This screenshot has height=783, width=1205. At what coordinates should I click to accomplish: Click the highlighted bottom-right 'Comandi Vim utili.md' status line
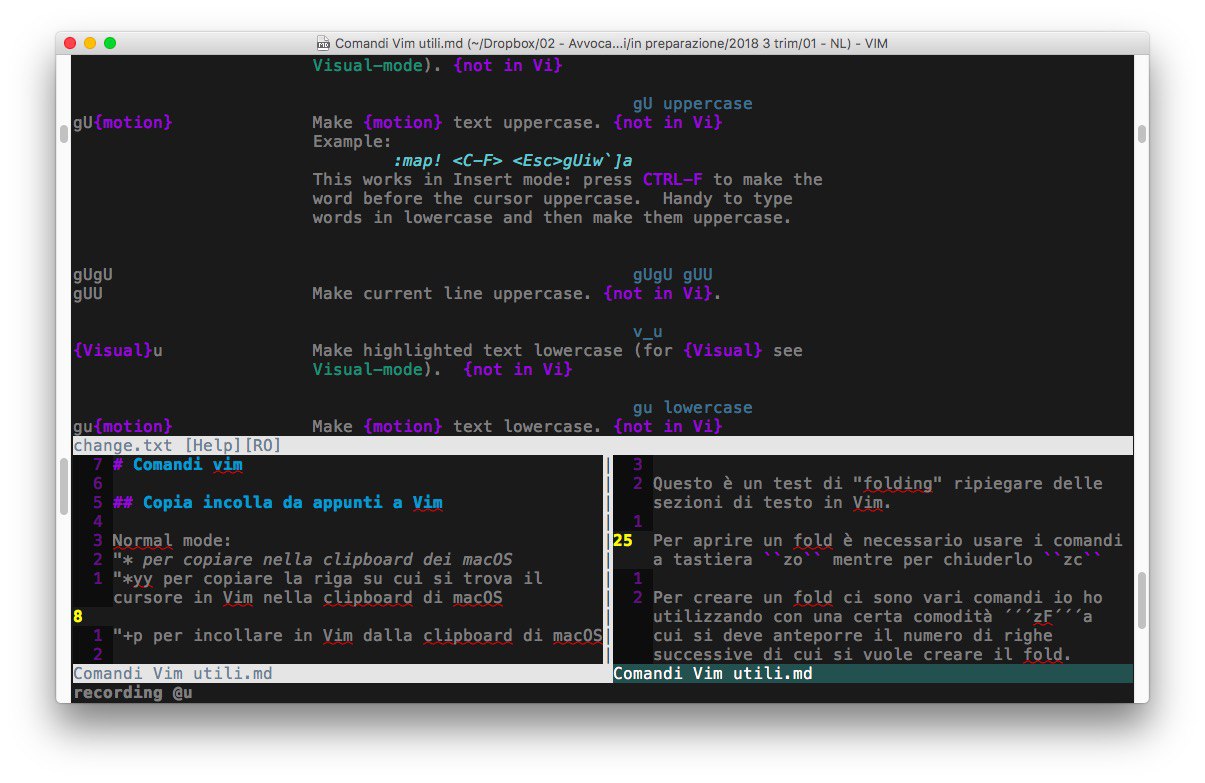[873, 674]
